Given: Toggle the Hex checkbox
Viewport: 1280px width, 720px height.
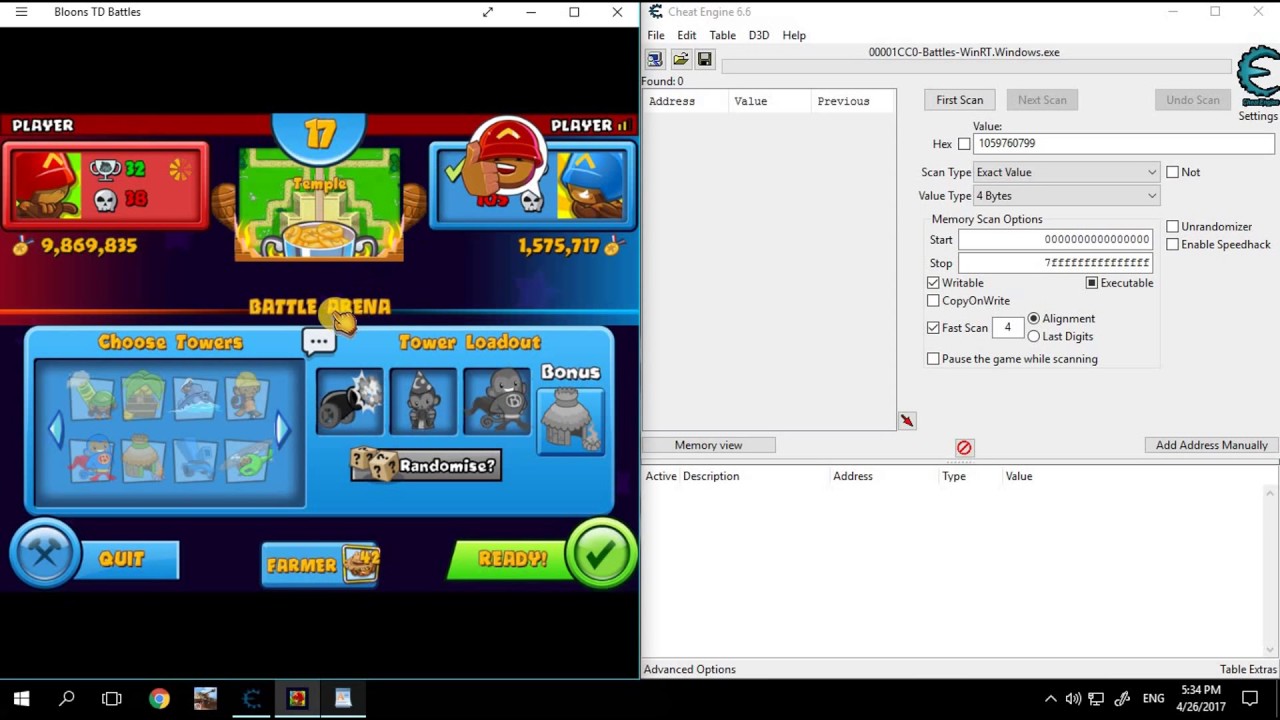Looking at the screenshot, I should click(x=964, y=144).
